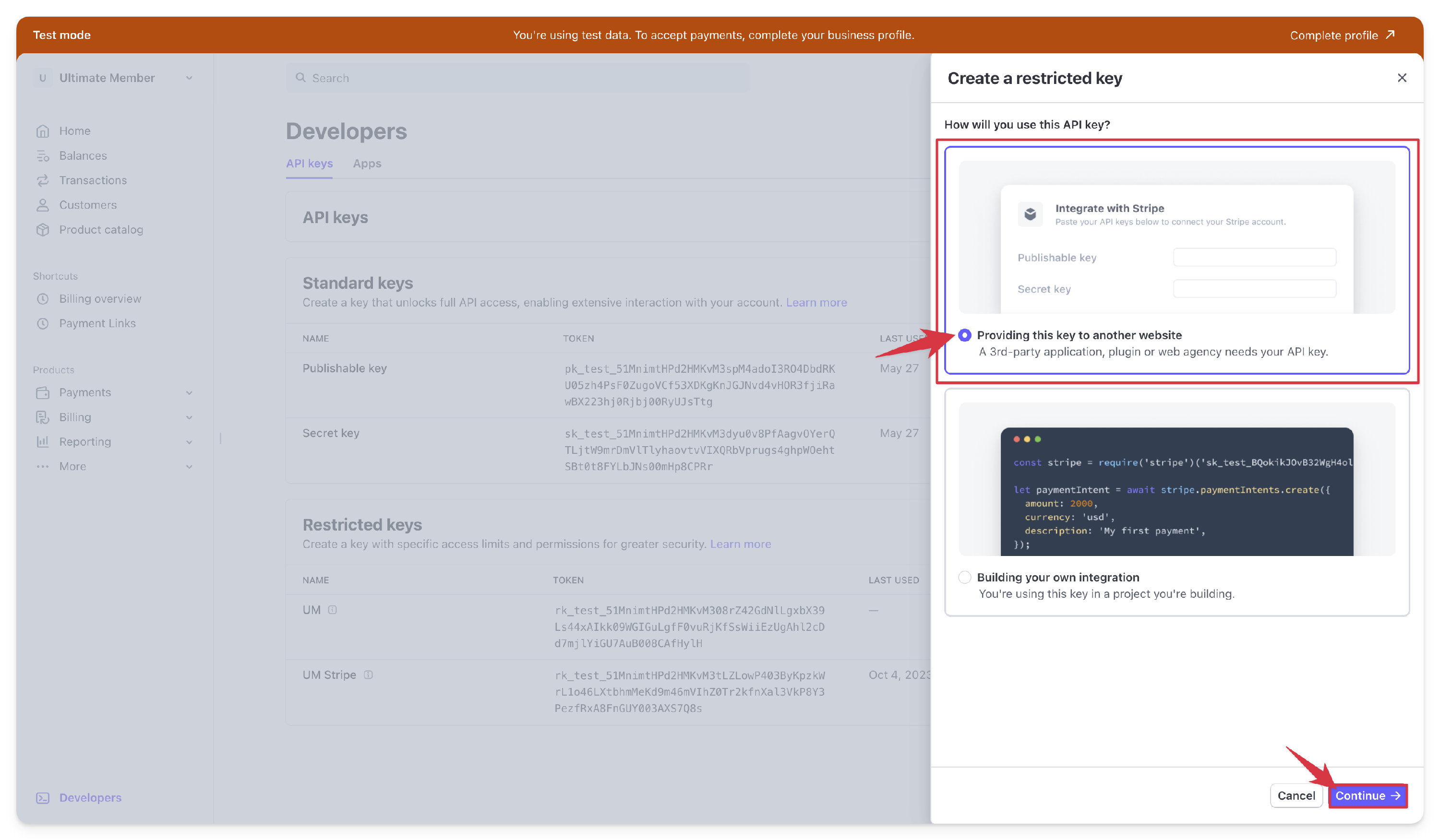Click the UM Stripe key name
This screenshot has width=1440, height=840.
pyautogui.click(x=329, y=674)
